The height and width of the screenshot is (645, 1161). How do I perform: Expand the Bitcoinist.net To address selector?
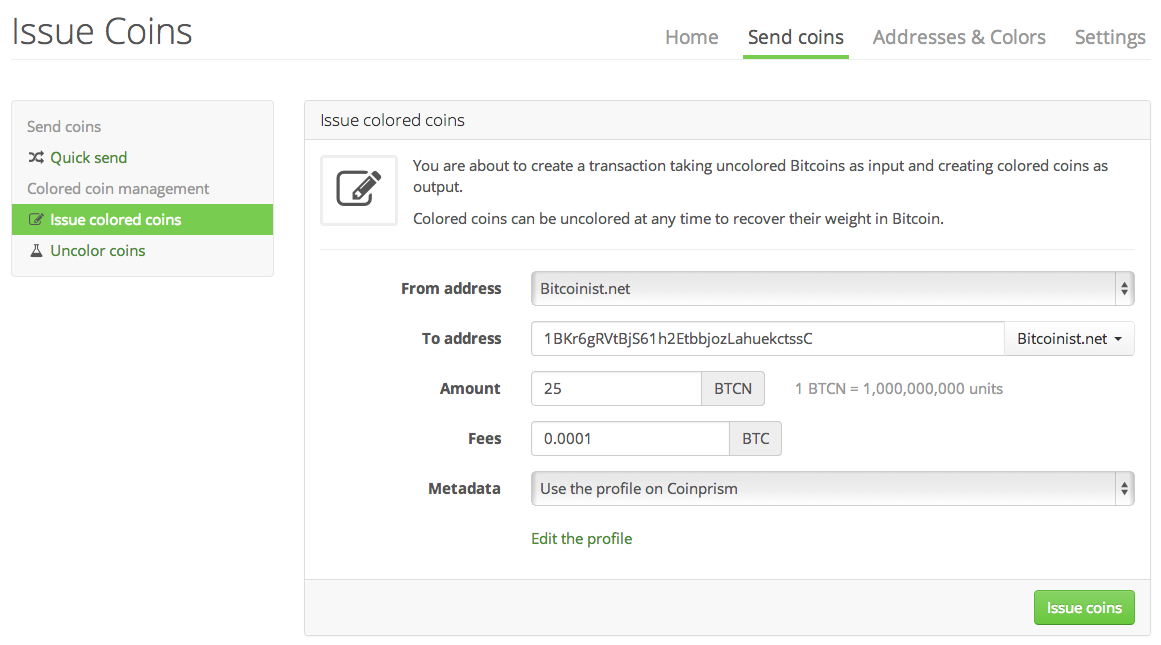pyautogui.click(x=1069, y=339)
